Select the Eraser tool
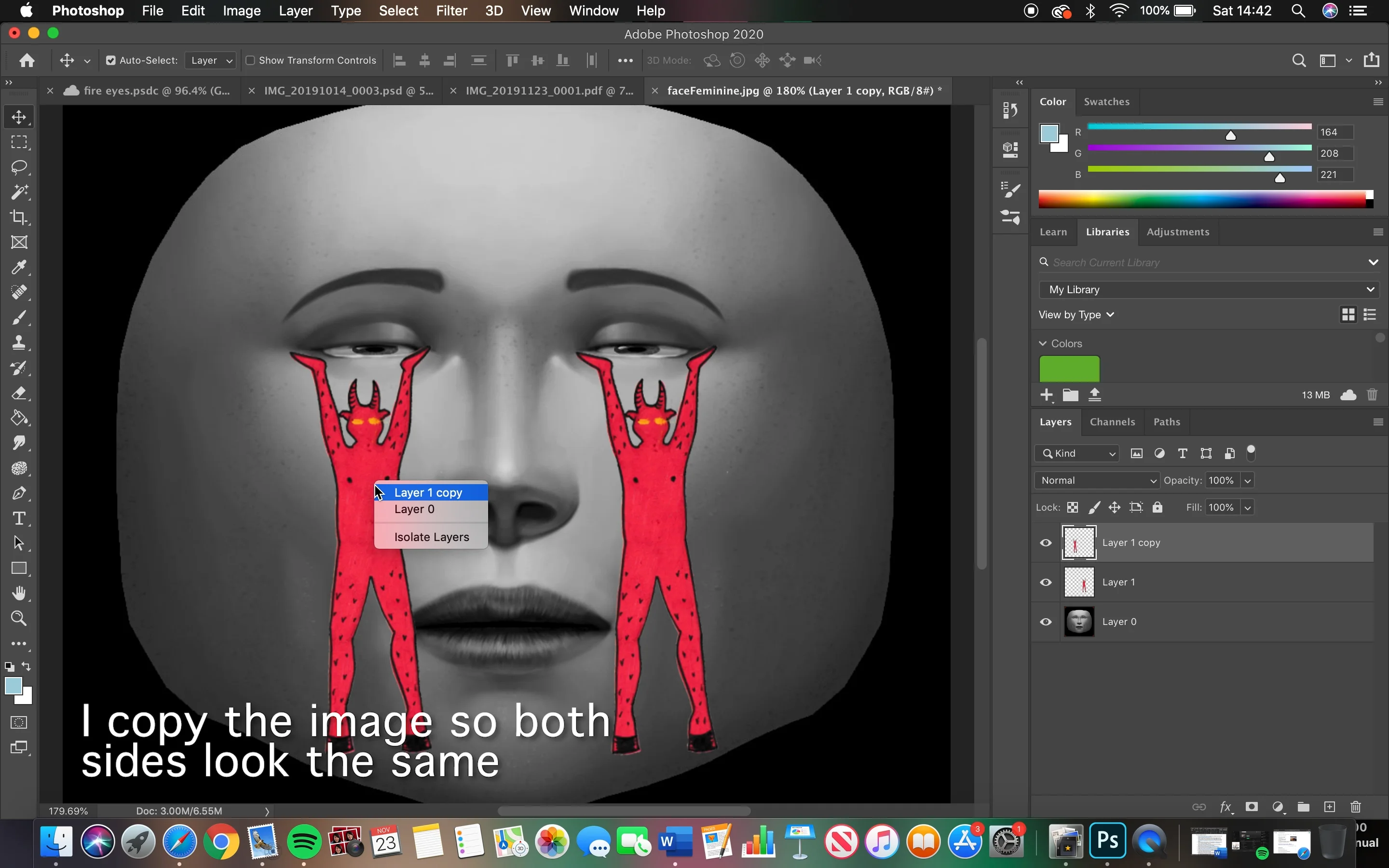This screenshot has width=1389, height=868. tap(19, 393)
